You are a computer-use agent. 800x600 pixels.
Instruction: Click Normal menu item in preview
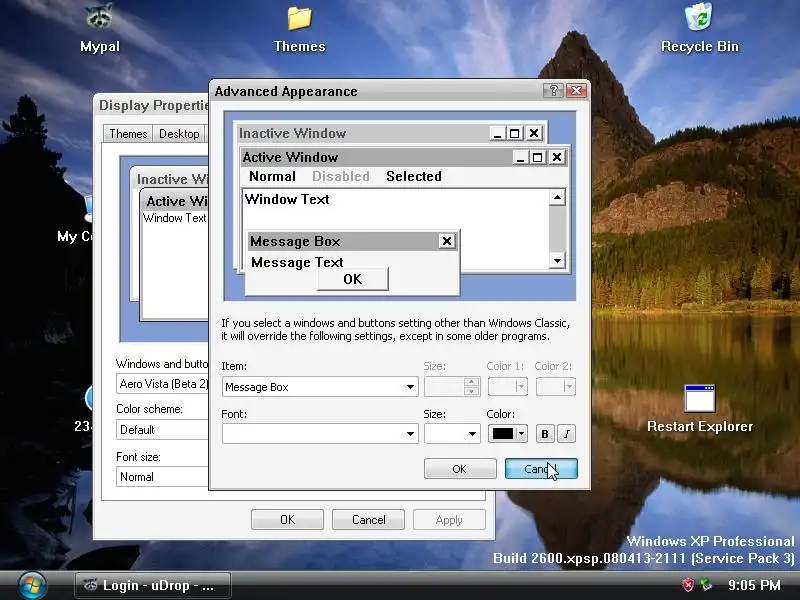pos(272,177)
